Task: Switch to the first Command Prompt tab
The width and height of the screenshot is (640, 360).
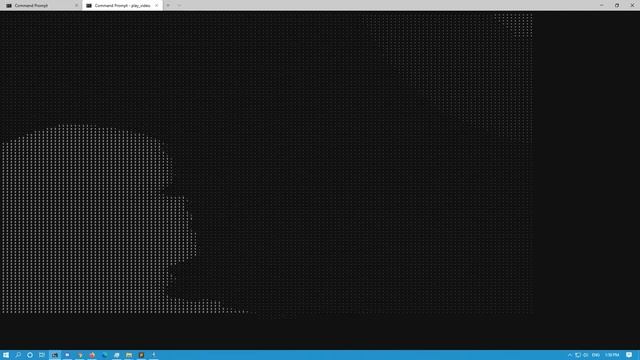Action: coord(41,5)
